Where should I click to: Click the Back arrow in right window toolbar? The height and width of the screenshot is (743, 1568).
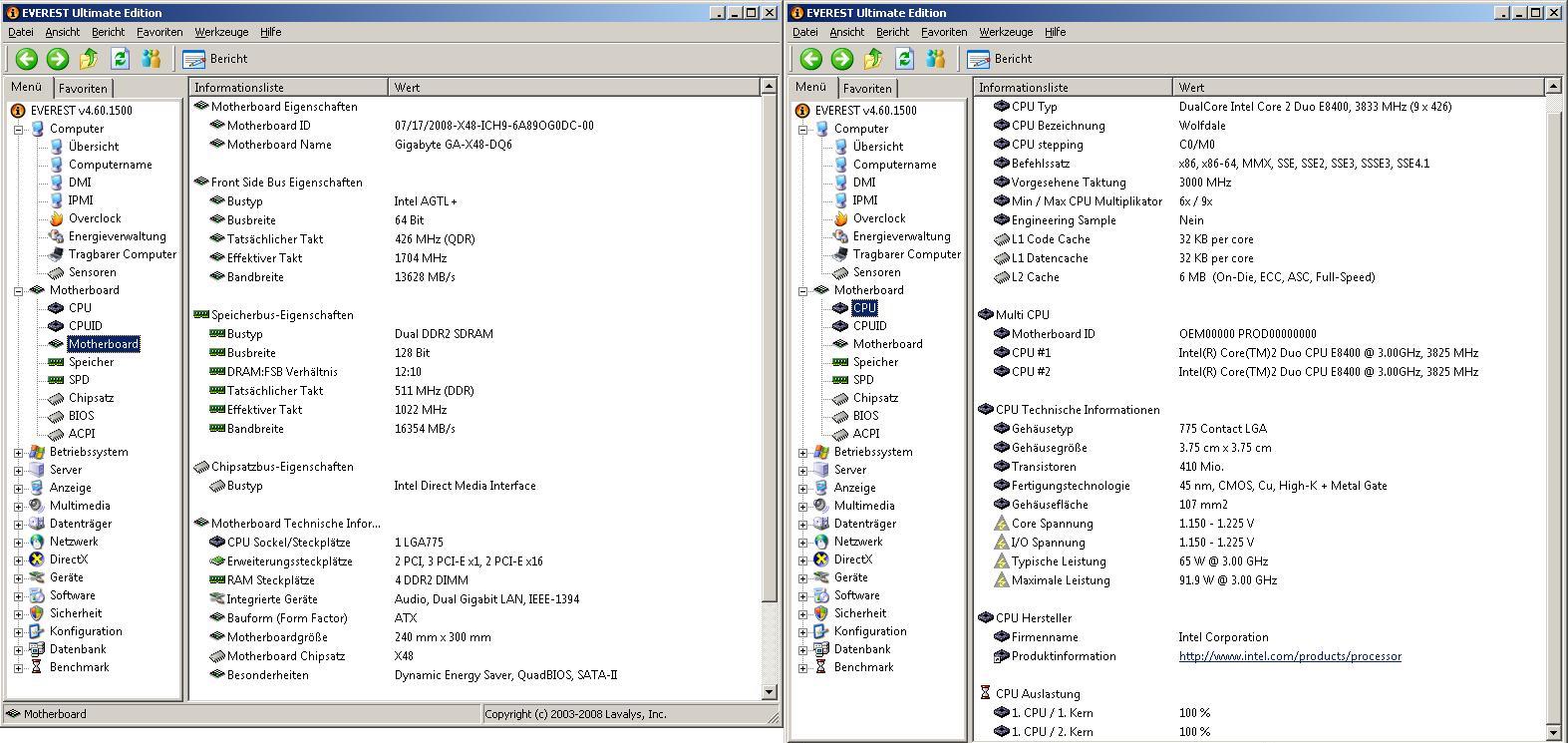811,59
